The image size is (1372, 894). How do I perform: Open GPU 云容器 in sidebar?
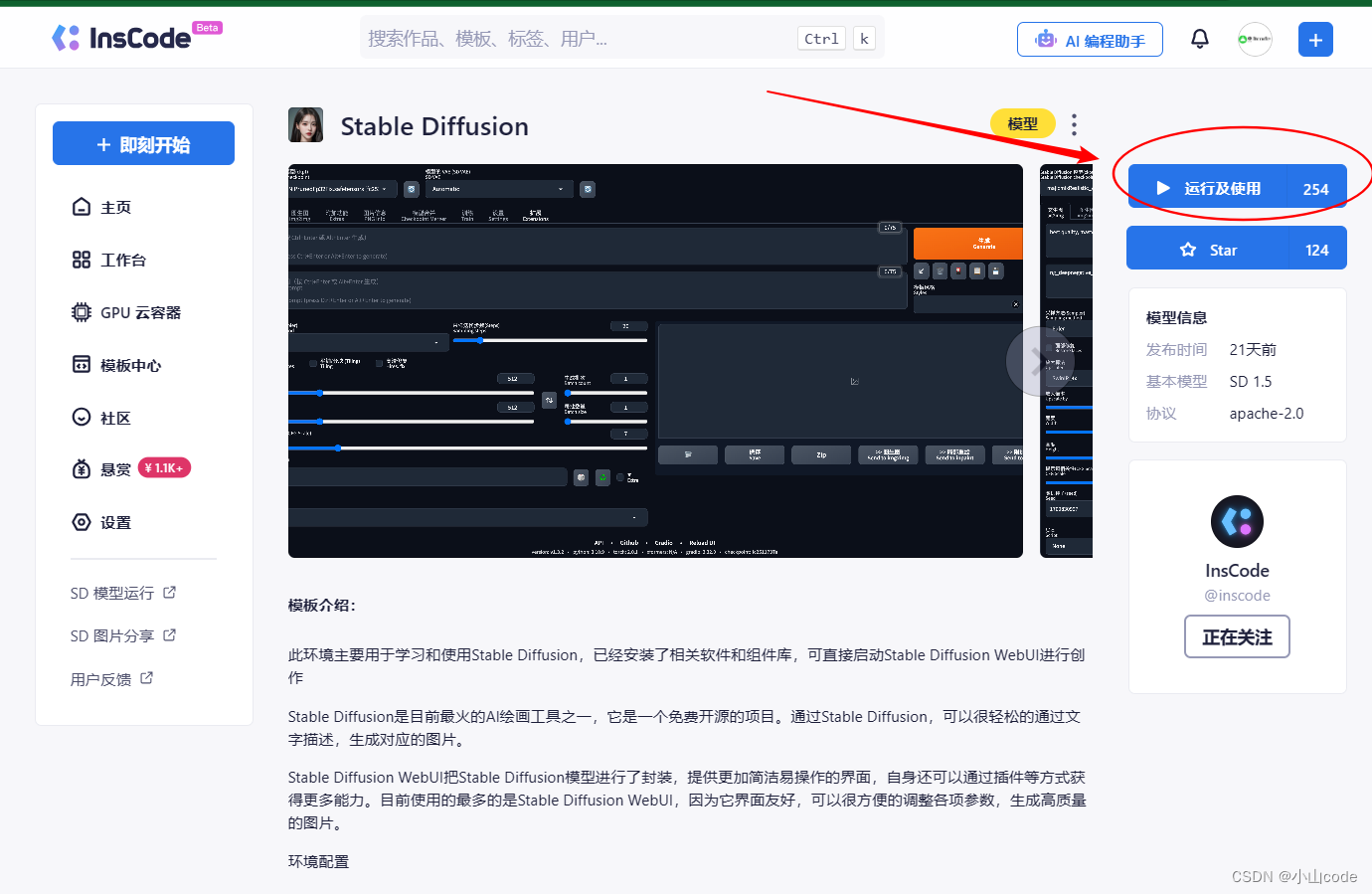pos(143,312)
